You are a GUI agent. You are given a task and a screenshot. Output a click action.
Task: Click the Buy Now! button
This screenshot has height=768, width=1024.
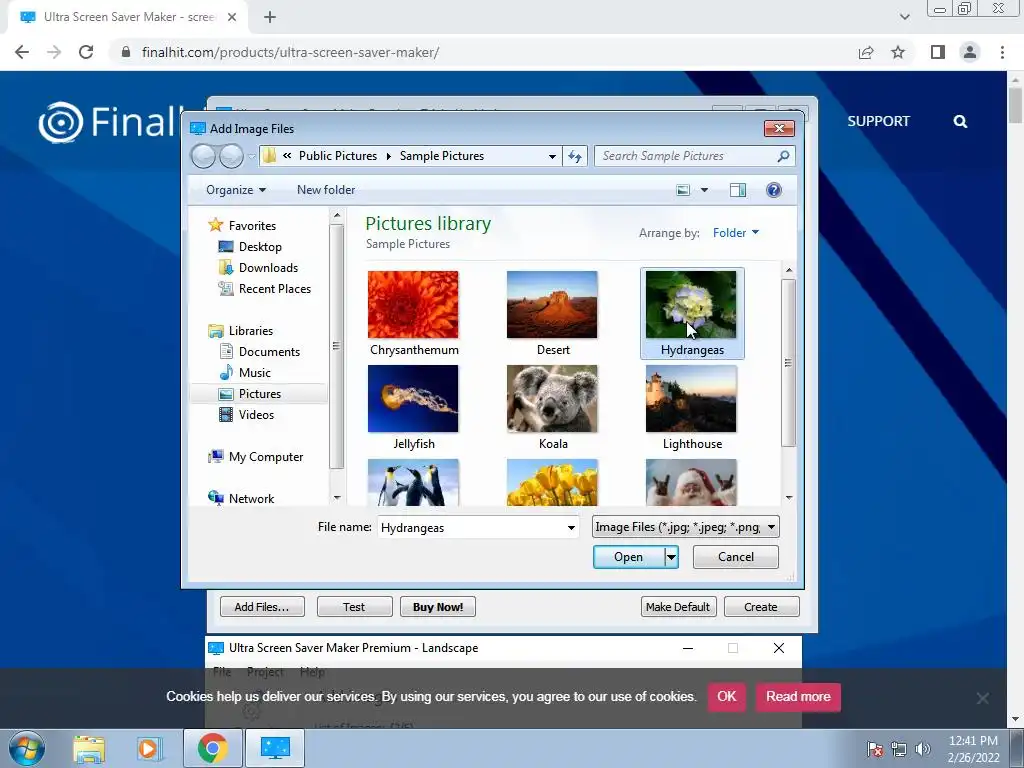438,607
